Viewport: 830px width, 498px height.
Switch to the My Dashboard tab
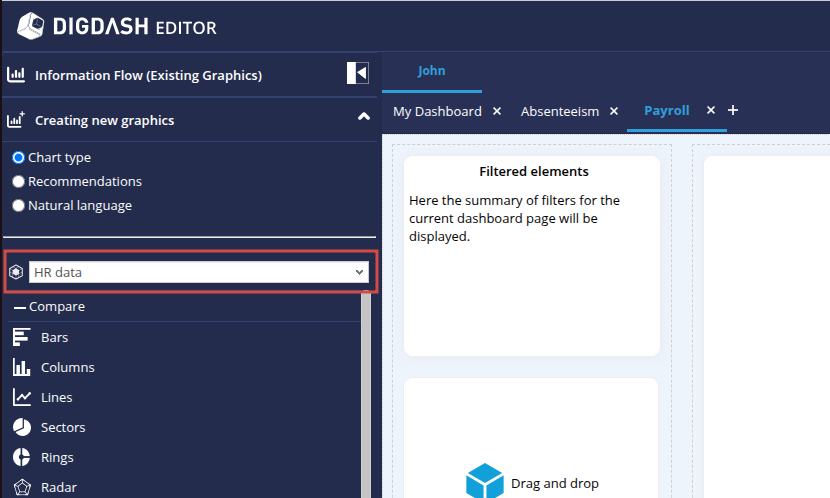coord(437,111)
